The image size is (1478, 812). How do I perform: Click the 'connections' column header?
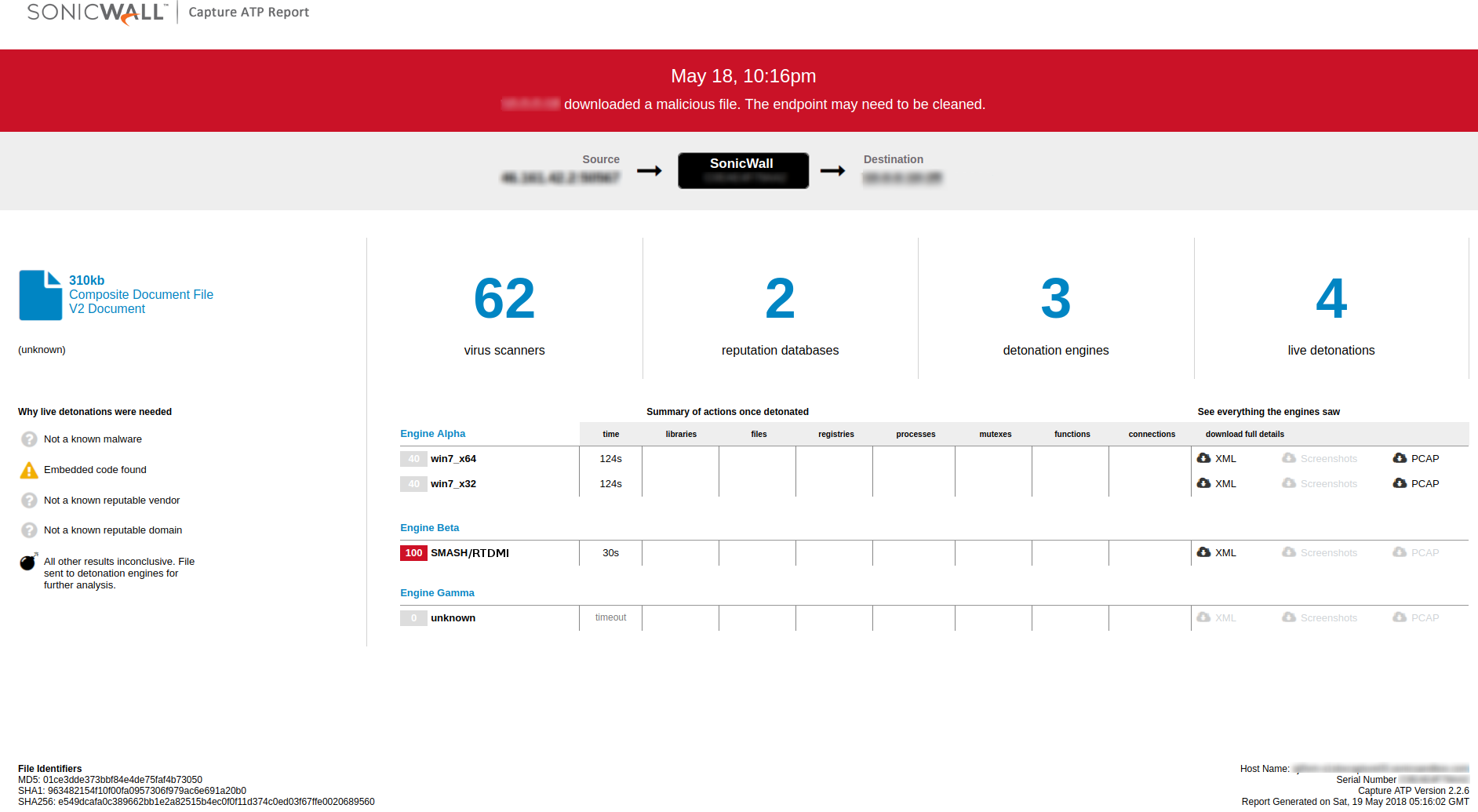[1152, 435]
